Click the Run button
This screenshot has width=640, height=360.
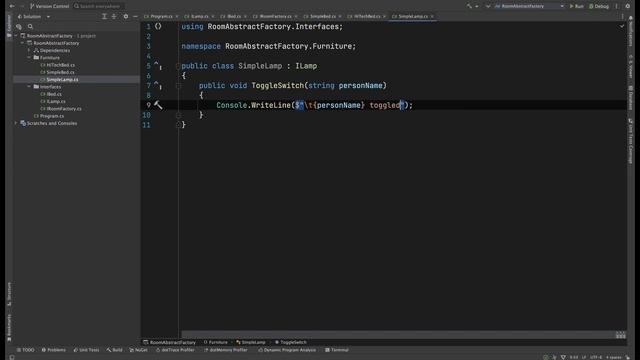[577, 6]
